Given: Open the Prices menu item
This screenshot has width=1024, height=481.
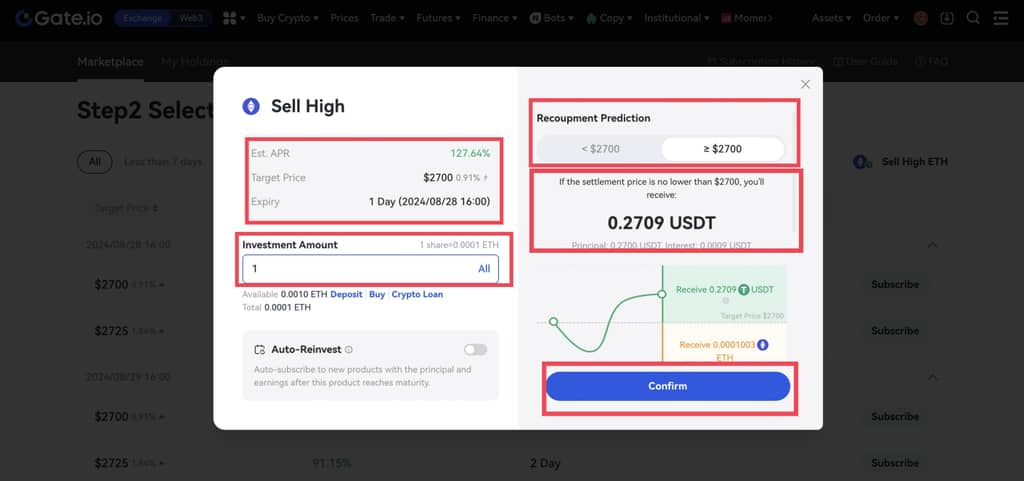Looking at the screenshot, I should pos(344,18).
